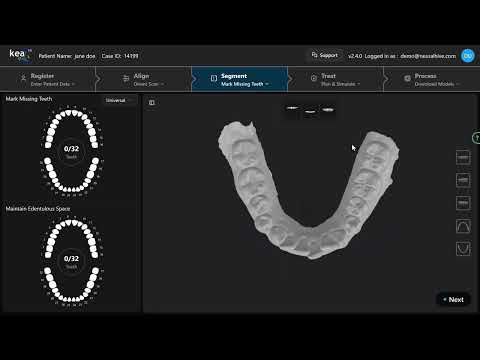Click the third side-view icon on right toolbar

[463, 203]
